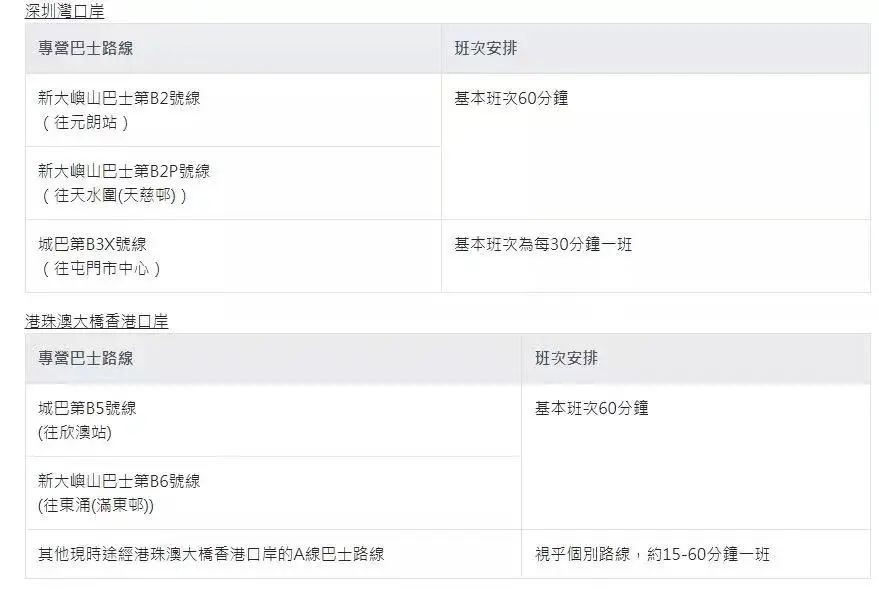Screen dimensions: 879x589
Task: Click 專營巴士路線 header in 港珠澳大橋 table
Action: click(x=85, y=358)
